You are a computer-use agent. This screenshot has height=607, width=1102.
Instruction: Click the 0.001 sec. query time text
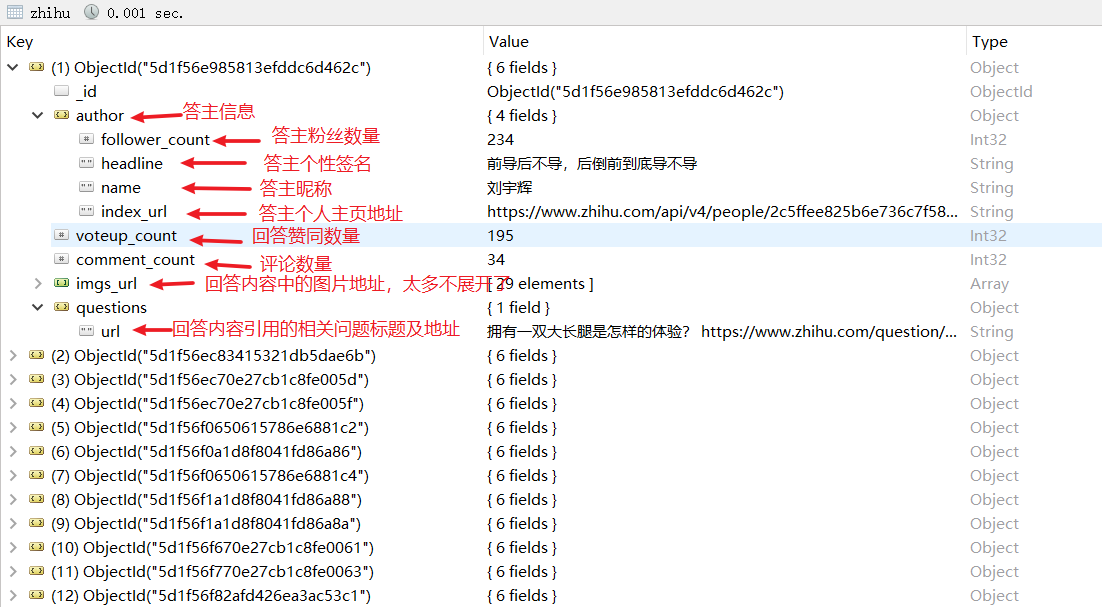point(145,13)
